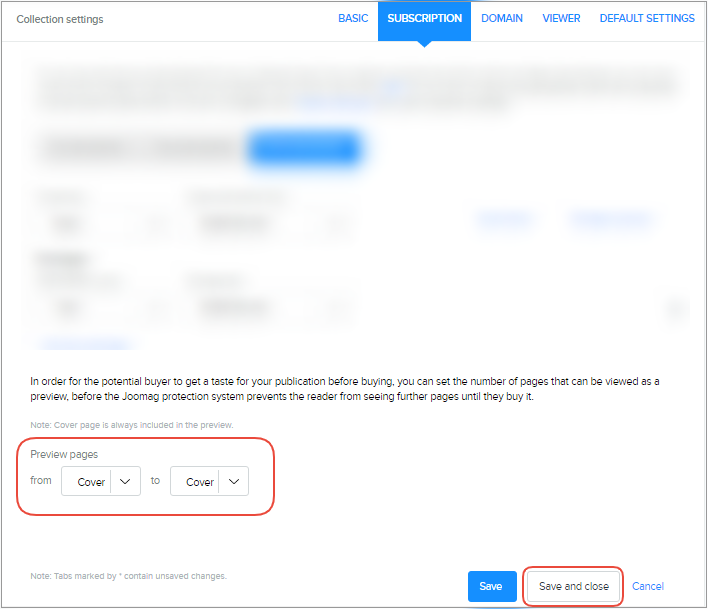This screenshot has height=609, width=708.
Task: Expand the preview pages 'from' Cover dropdown
Action: 100,482
